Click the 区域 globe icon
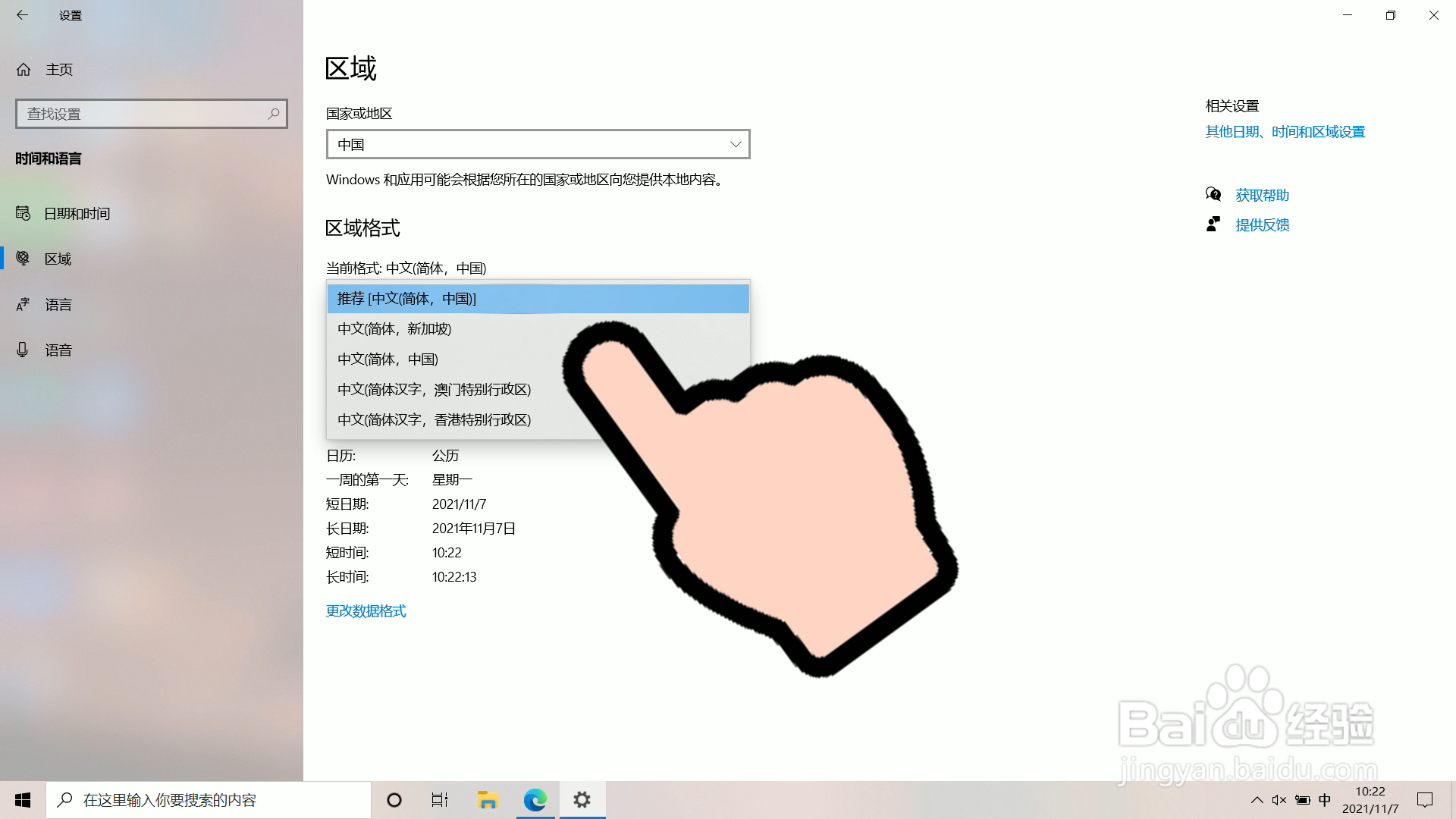1456x819 pixels. click(24, 259)
